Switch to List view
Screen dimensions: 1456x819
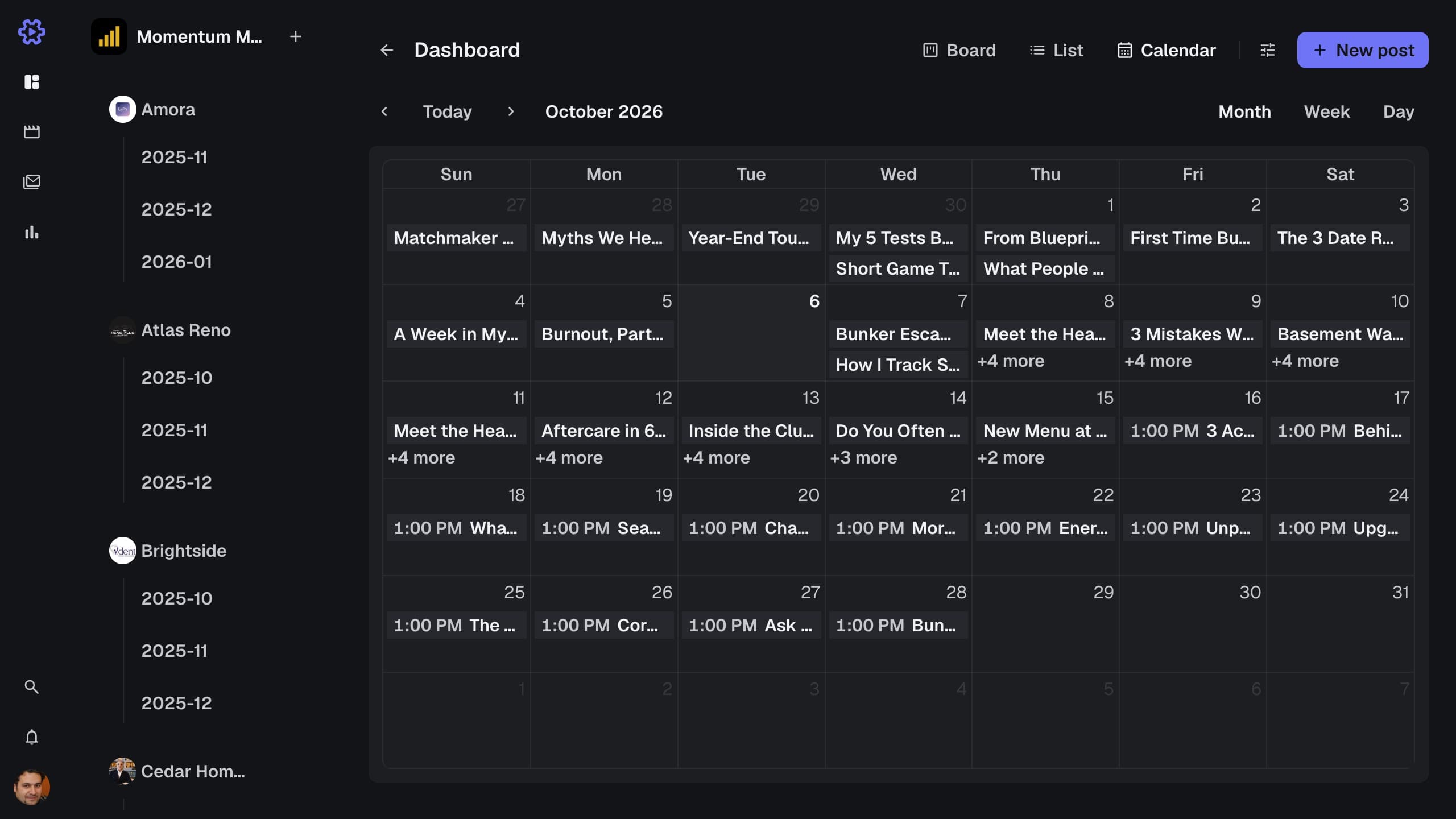coord(1057,50)
